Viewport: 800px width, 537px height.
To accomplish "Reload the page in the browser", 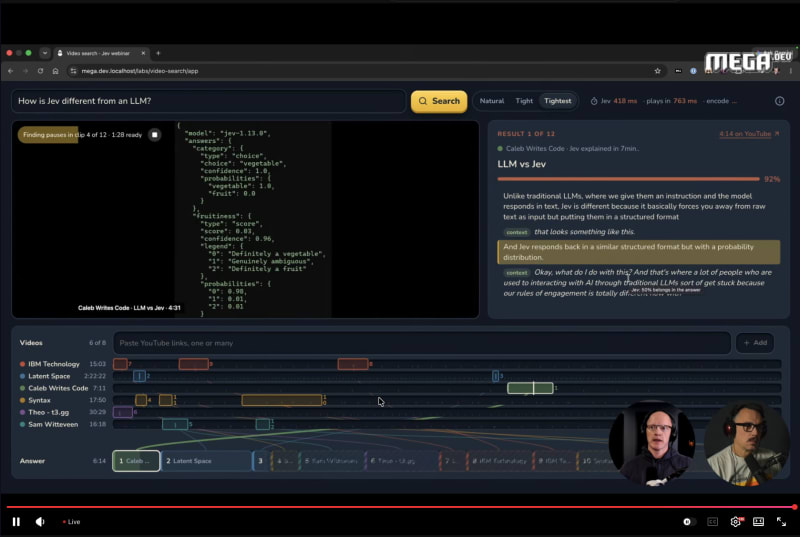I will (x=40, y=71).
